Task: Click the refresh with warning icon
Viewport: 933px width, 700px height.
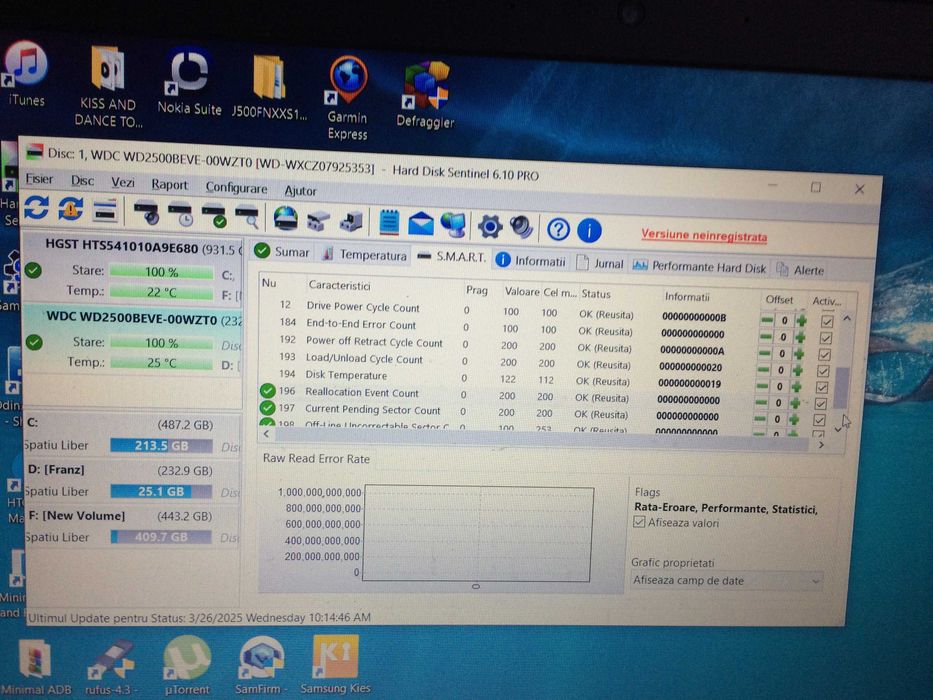Action: (x=71, y=209)
